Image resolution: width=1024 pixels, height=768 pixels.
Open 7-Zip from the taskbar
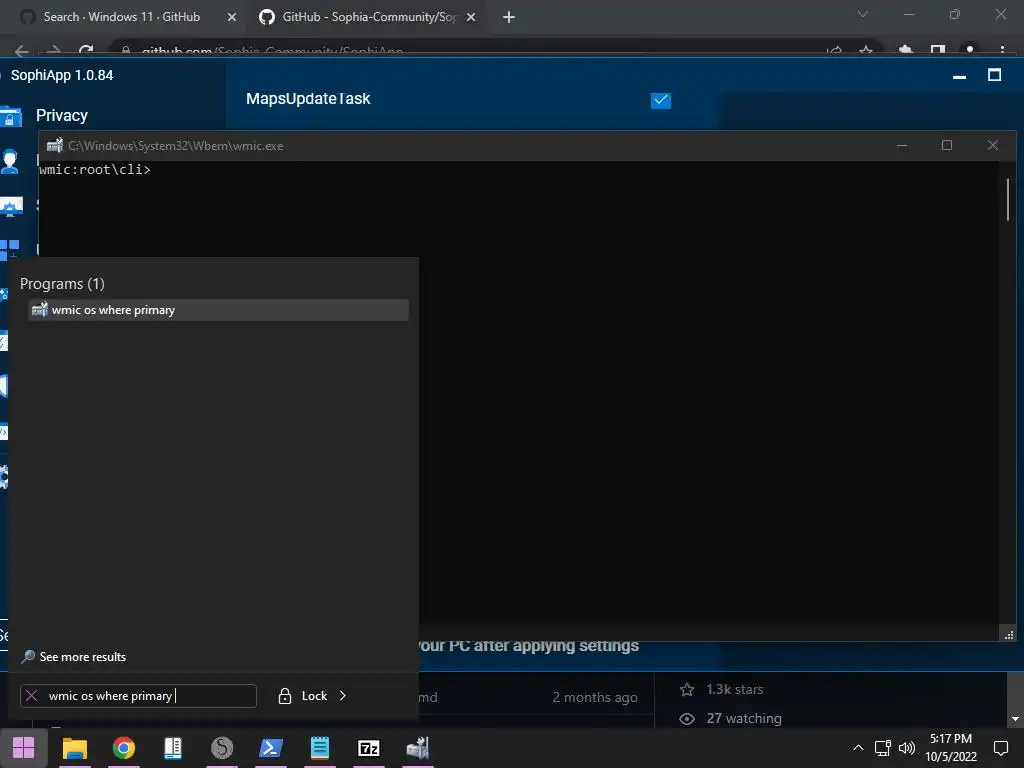pyautogui.click(x=369, y=748)
